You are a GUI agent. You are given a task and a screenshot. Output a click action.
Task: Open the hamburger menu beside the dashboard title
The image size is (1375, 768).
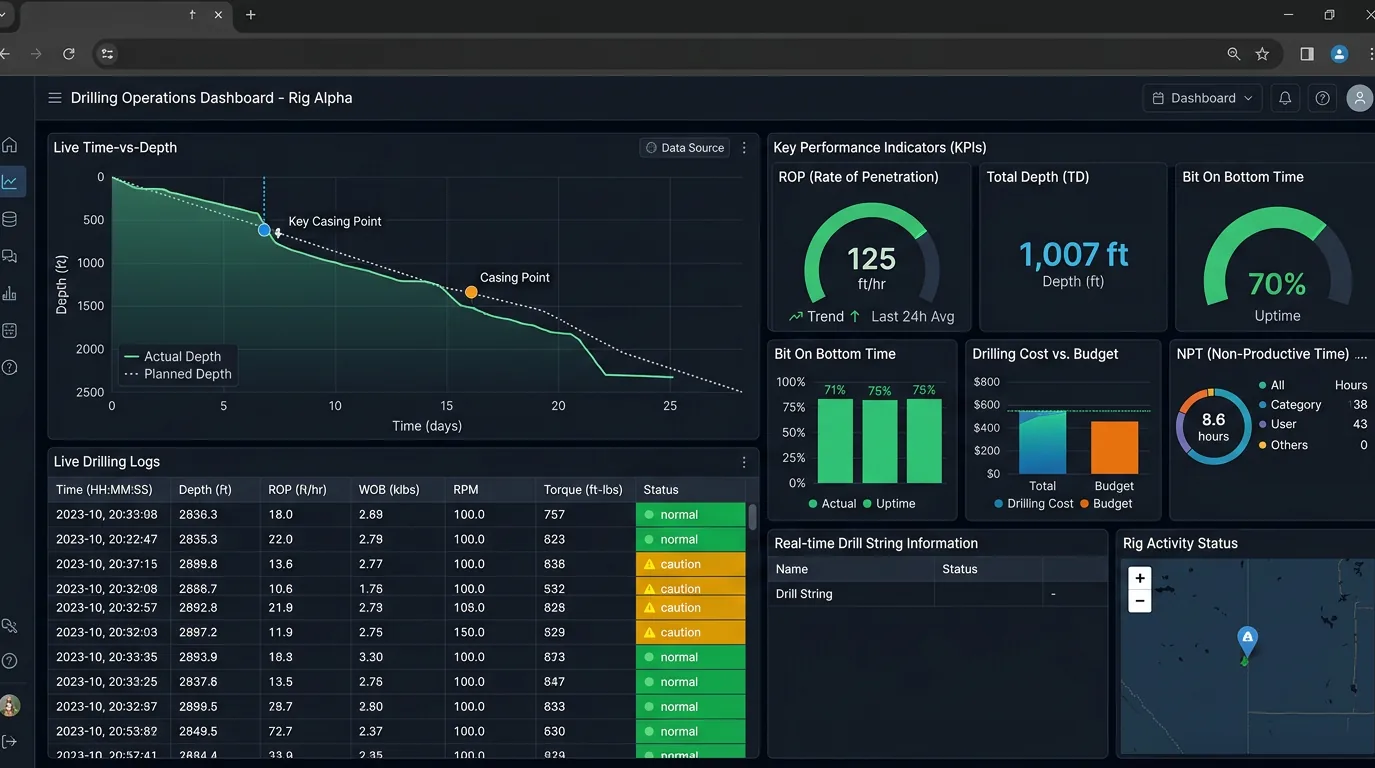tap(55, 98)
